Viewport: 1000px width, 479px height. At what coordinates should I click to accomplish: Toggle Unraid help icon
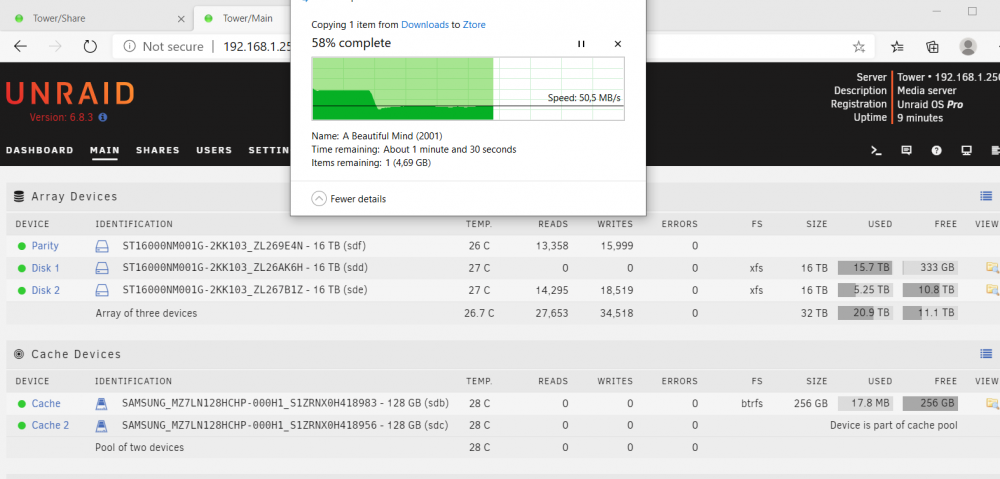[936, 151]
